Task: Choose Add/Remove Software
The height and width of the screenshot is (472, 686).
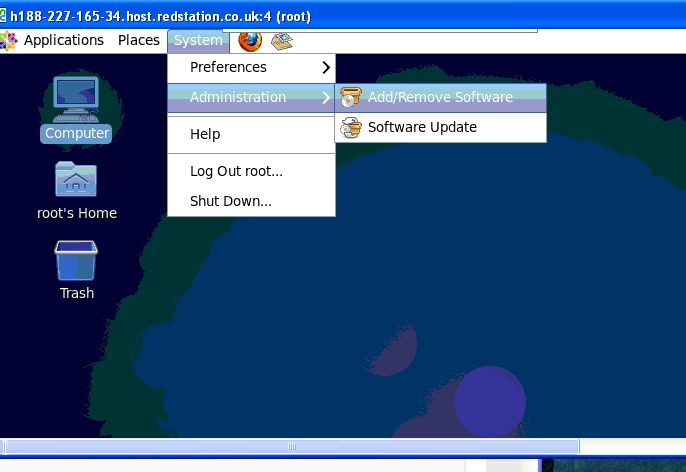Action: click(x=441, y=97)
